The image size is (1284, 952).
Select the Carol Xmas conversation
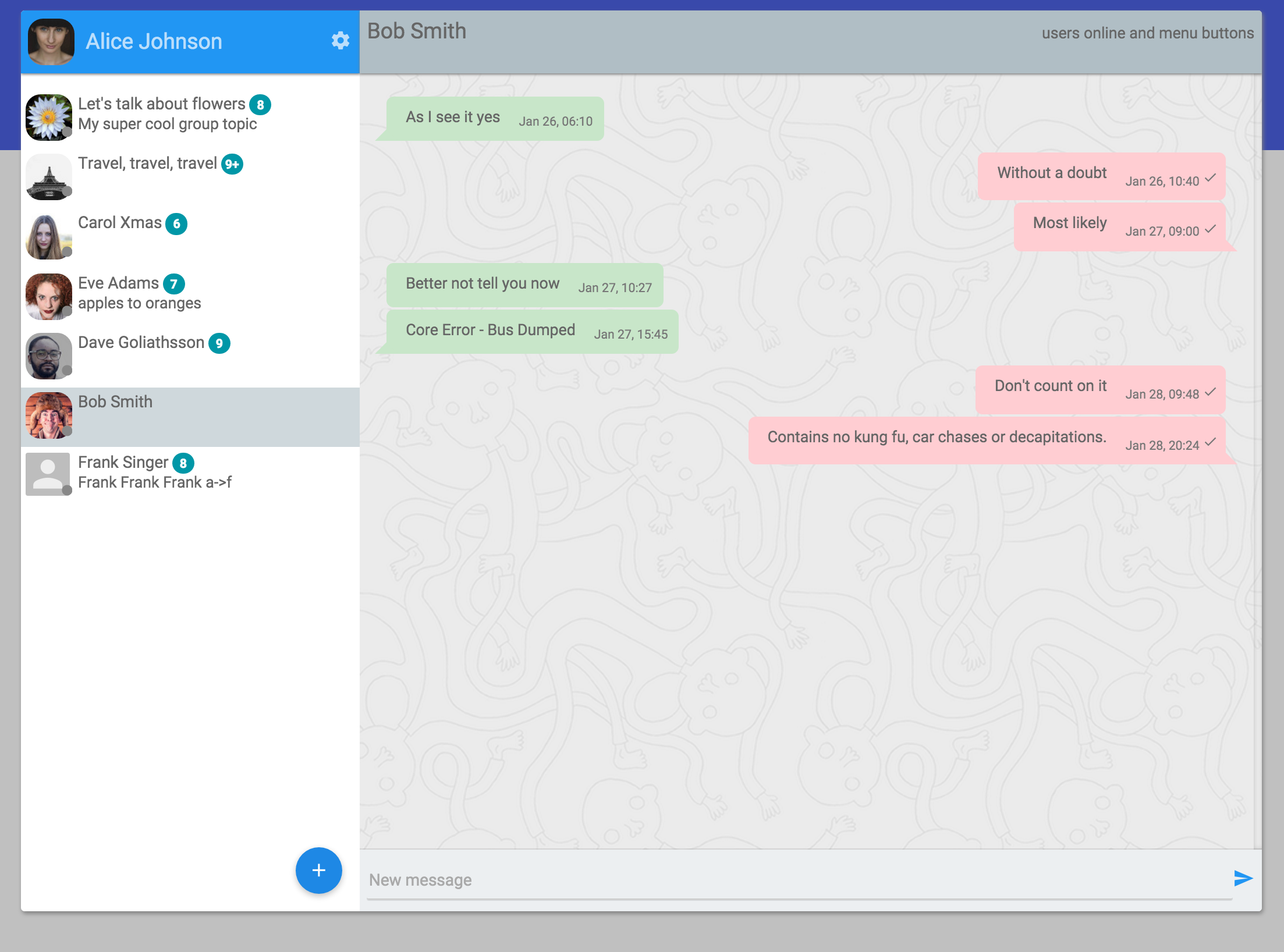tap(190, 237)
